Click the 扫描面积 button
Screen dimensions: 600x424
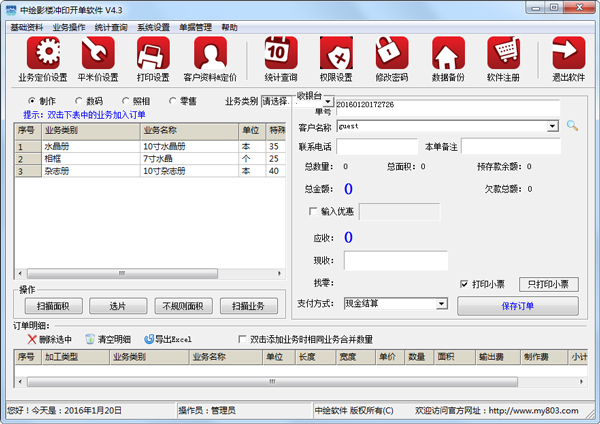54,306
